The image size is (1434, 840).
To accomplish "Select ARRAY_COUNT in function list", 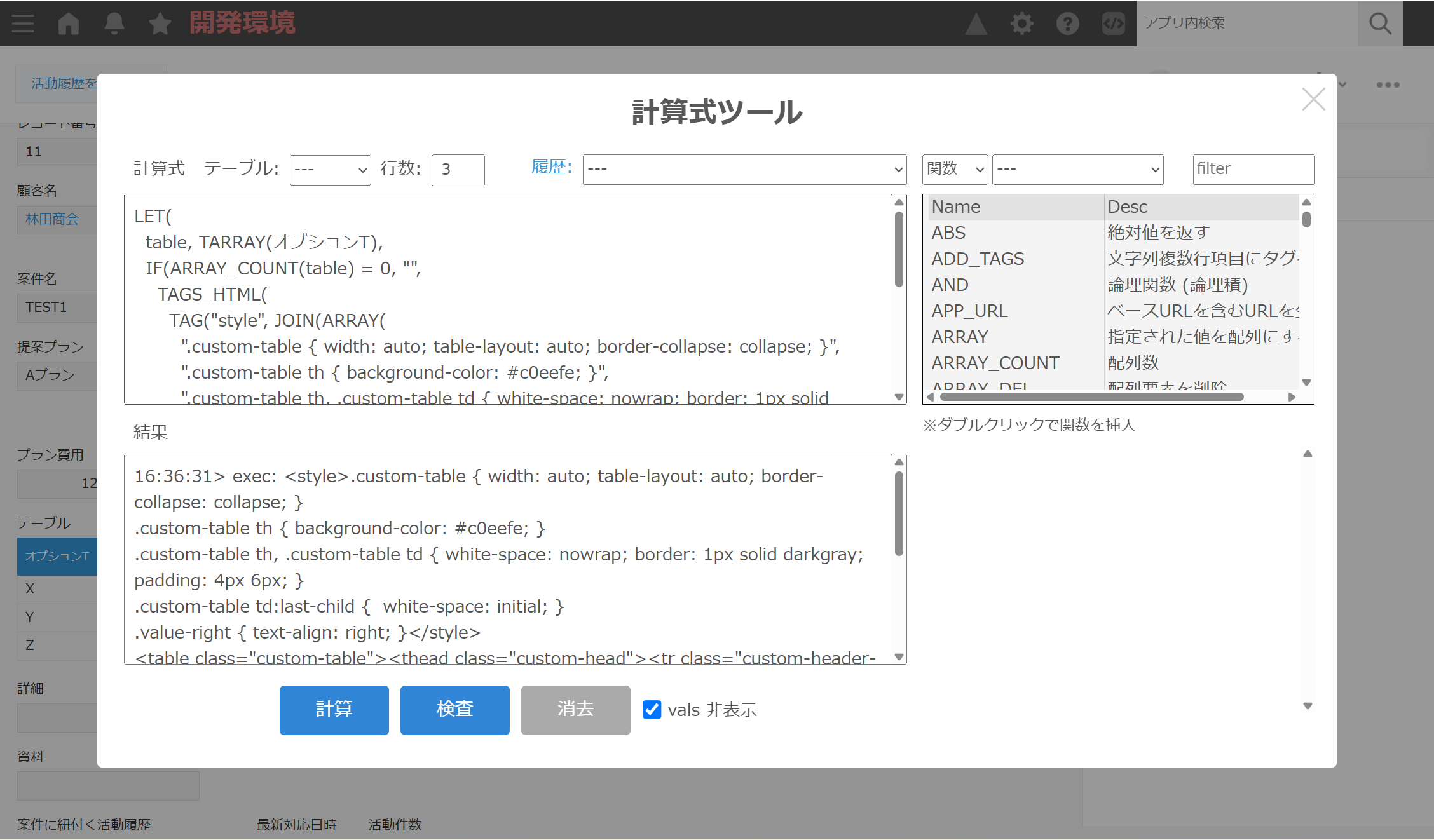I will coord(995,363).
